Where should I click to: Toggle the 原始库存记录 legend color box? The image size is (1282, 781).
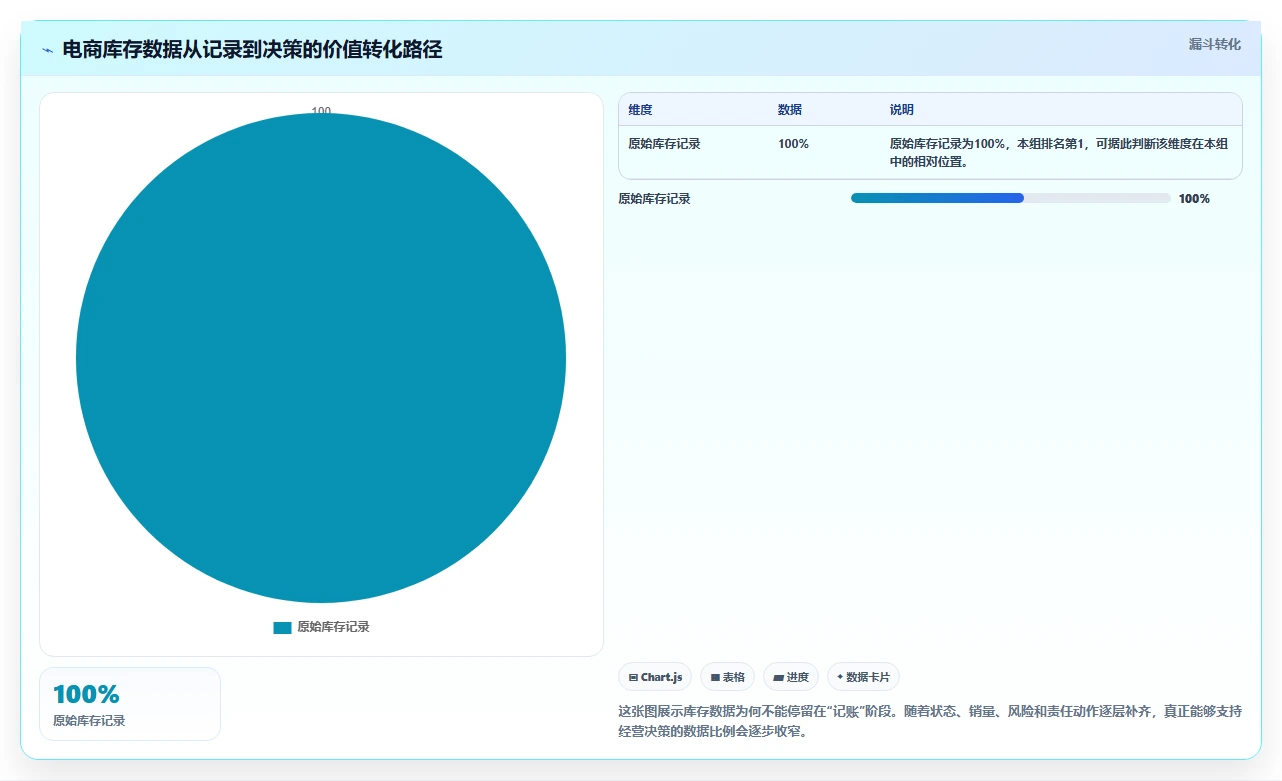click(282, 627)
